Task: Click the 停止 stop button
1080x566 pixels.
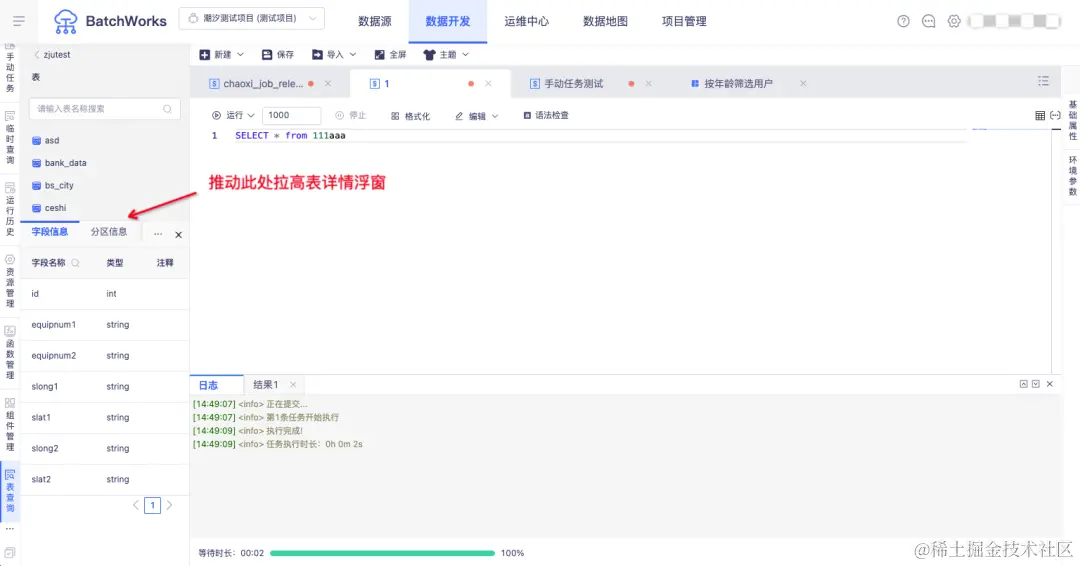Action: (351, 116)
